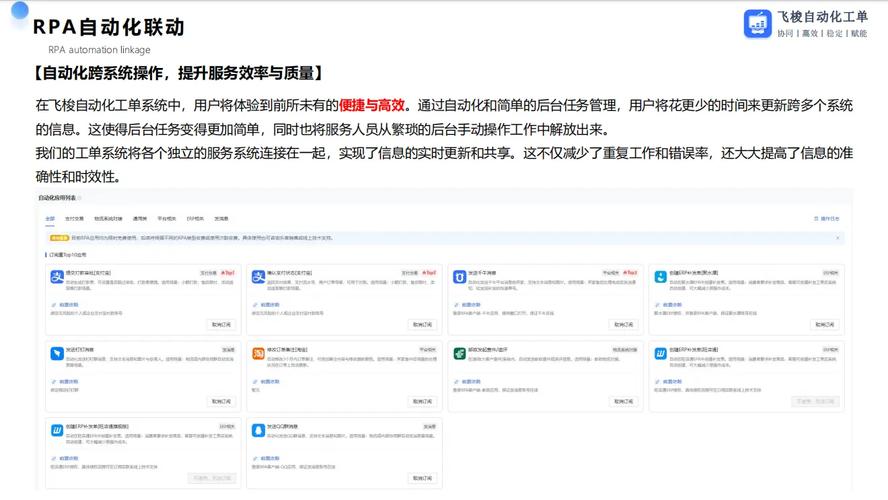Select the 旺店通 W icon in second row
Viewport: 888px width, 500px height.
point(660,353)
